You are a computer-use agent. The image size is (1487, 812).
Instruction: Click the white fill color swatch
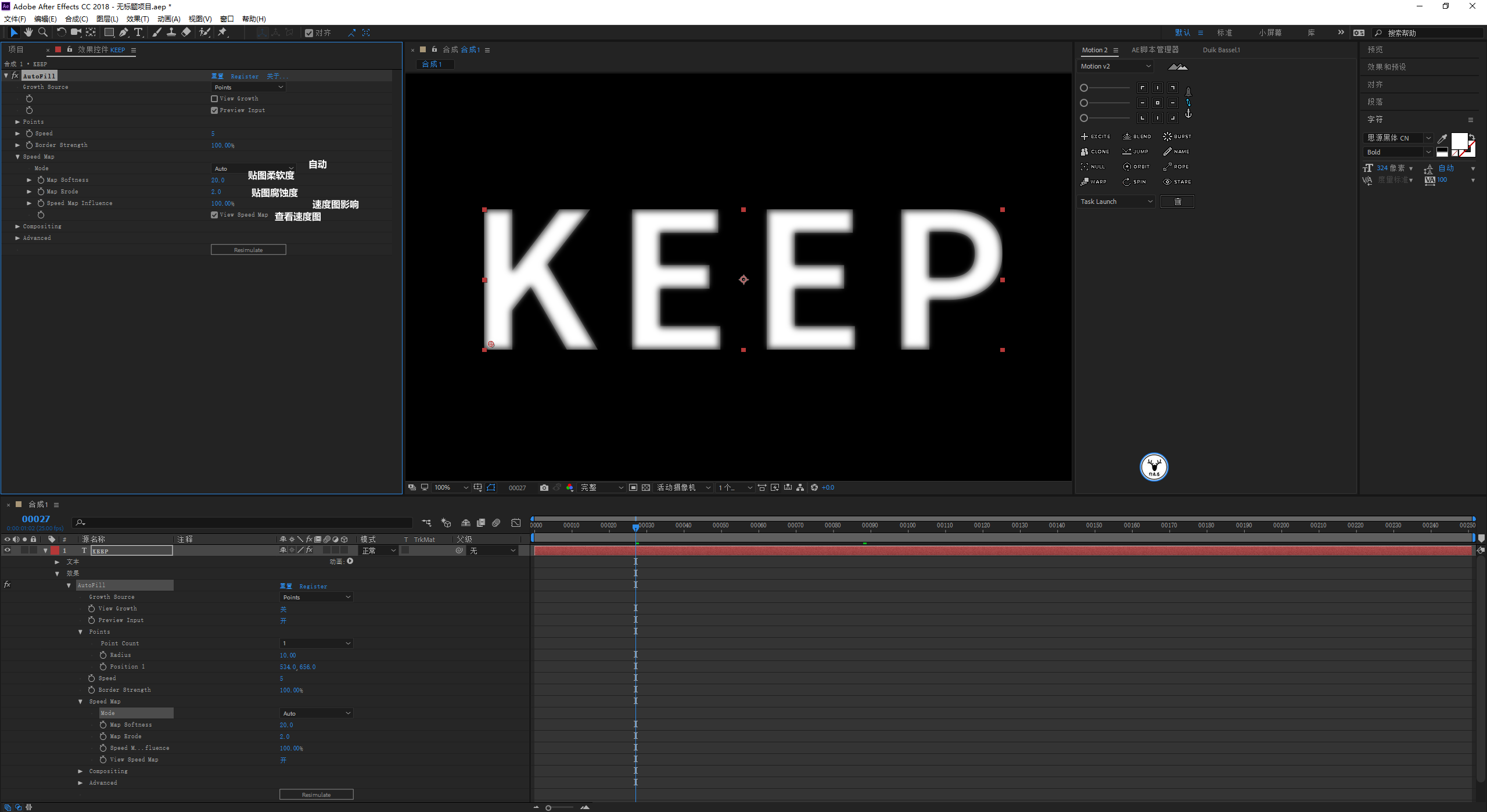coord(1459,141)
